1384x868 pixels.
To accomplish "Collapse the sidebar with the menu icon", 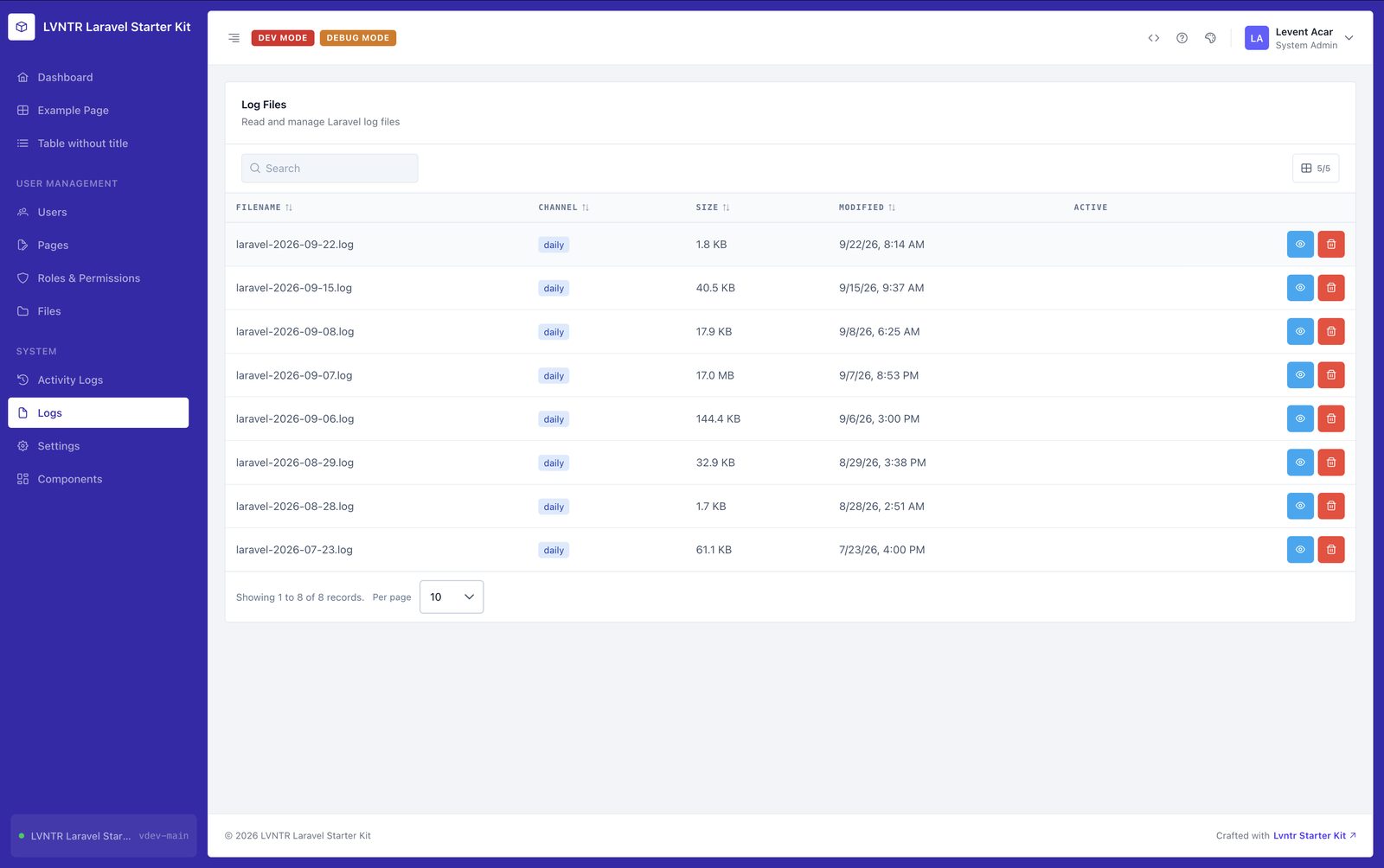I will [x=234, y=38].
